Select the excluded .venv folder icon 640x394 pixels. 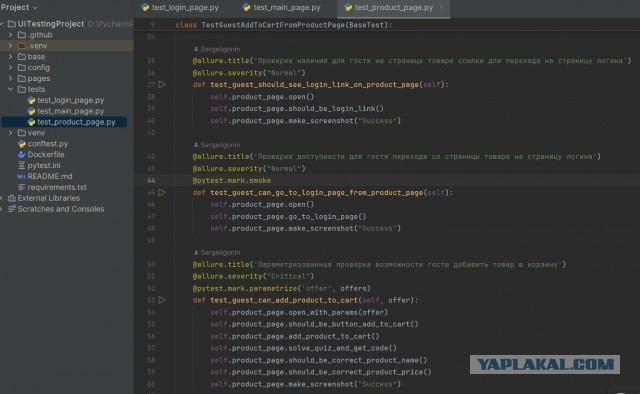click(22, 46)
